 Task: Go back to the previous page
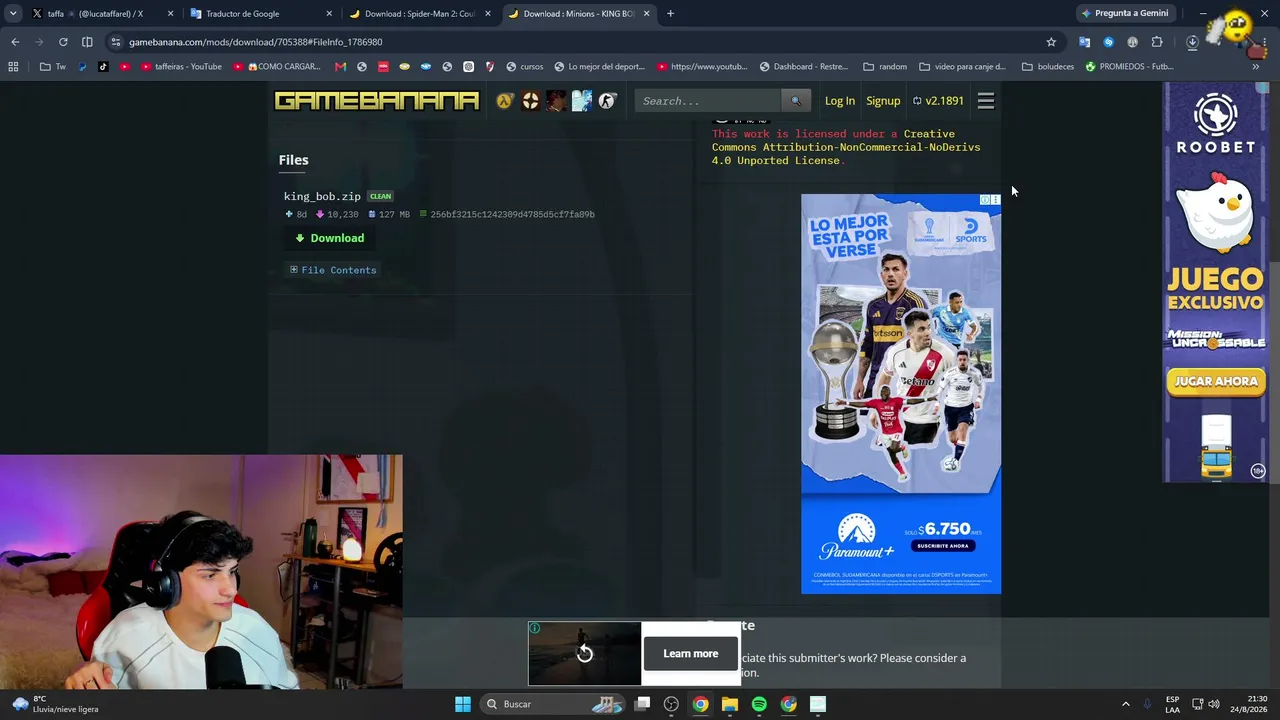(x=15, y=42)
